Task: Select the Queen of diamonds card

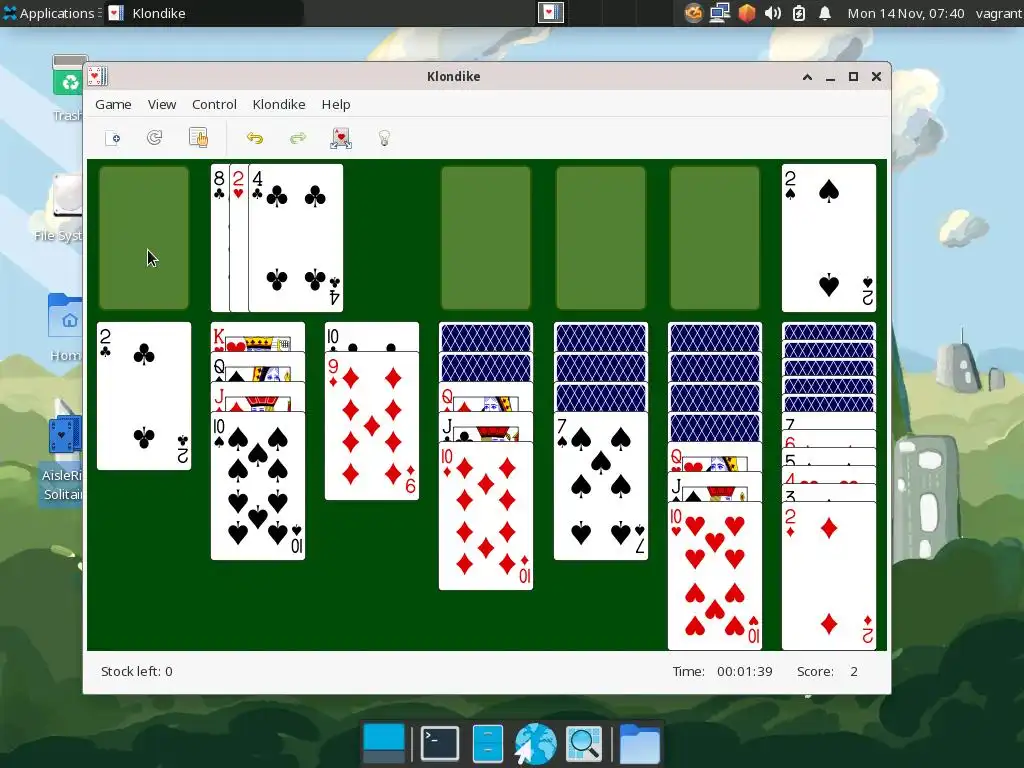Action: [x=486, y=397]
